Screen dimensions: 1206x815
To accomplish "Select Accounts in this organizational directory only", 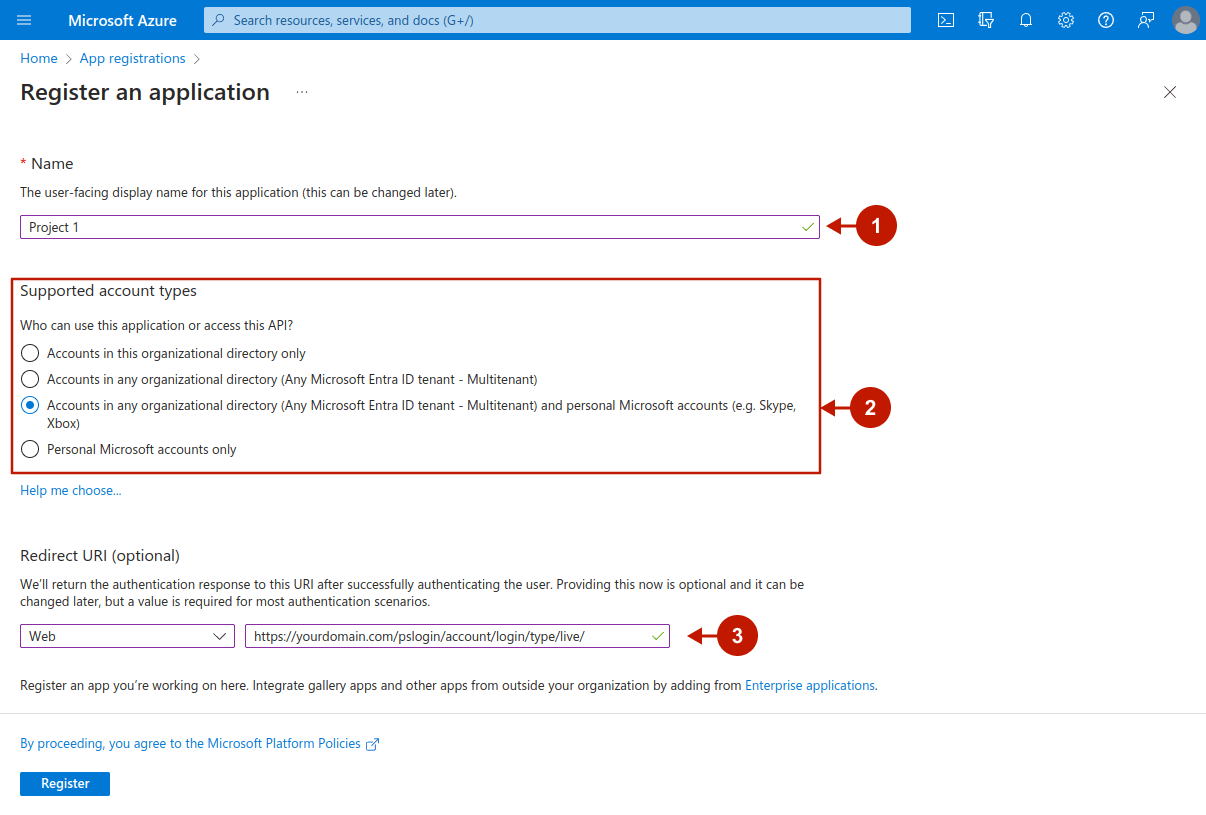I will [x=30, y=353].
